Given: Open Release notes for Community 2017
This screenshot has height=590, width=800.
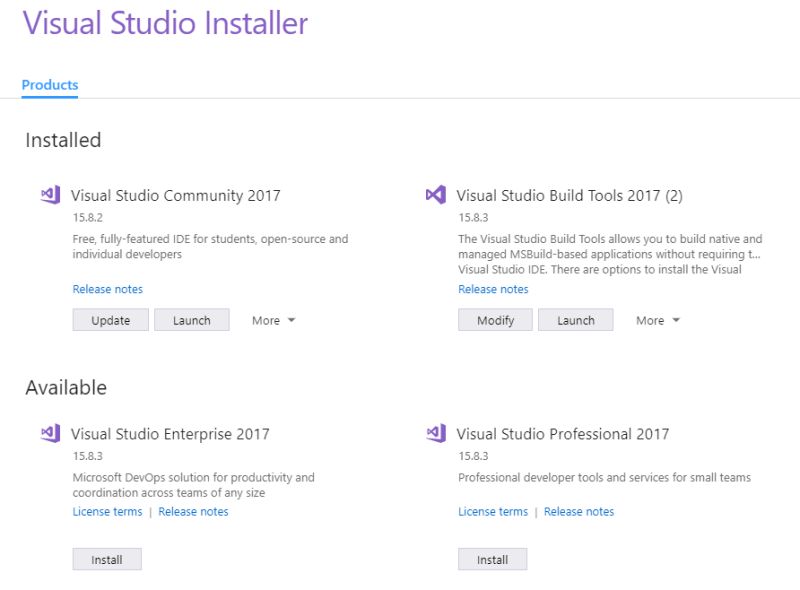Looking at the screenshot, I should (107, 289).
